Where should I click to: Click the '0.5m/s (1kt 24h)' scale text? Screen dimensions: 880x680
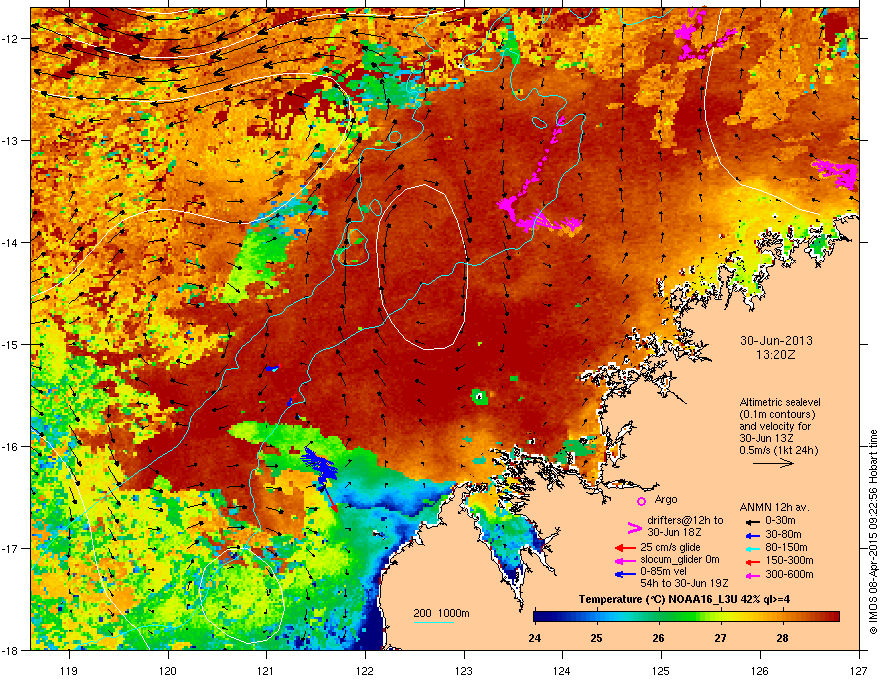(778, 450)
